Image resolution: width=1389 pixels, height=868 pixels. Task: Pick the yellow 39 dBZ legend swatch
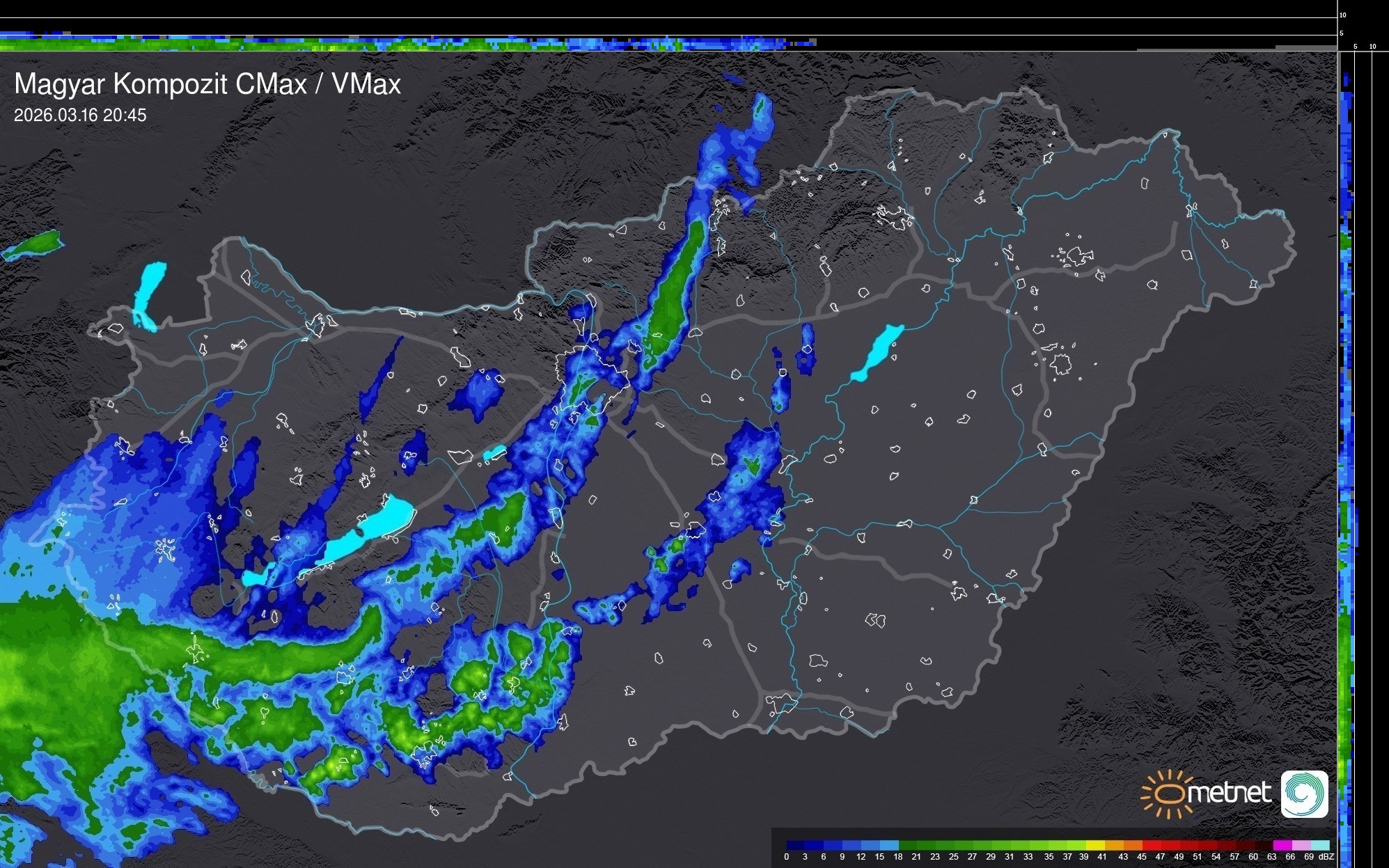1095,845
